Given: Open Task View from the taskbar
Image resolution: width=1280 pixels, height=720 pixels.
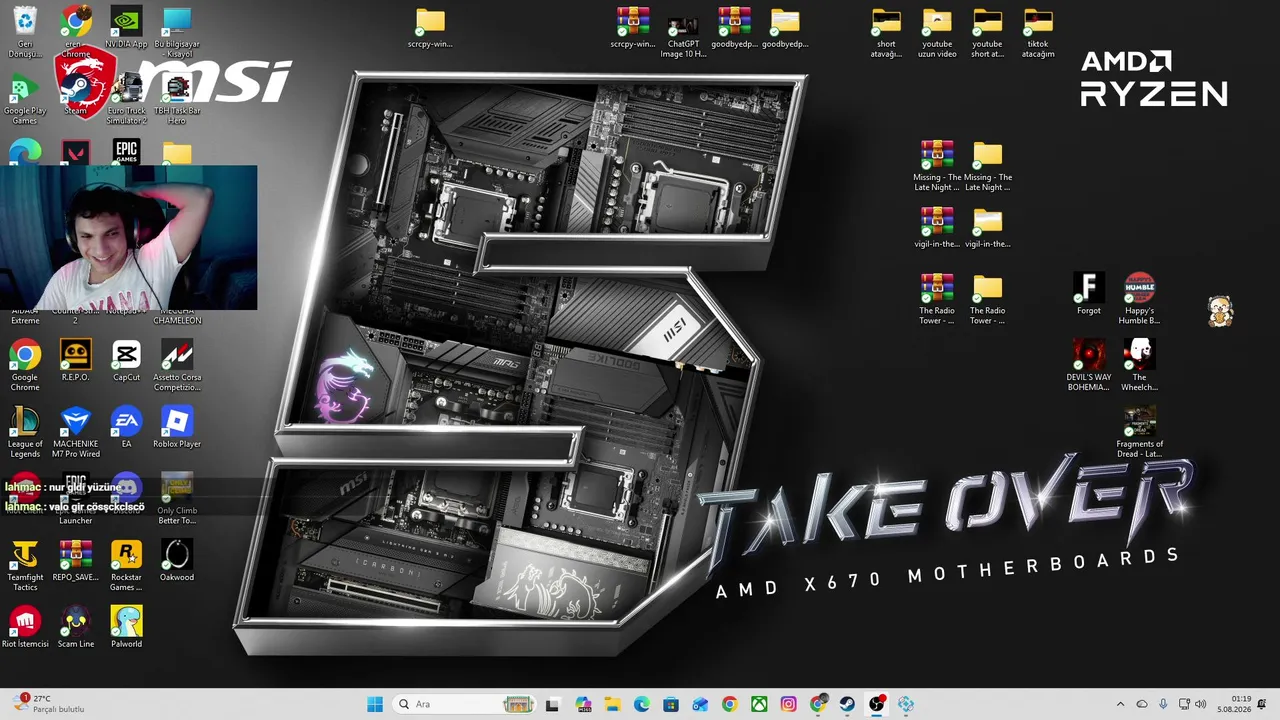Looking at the screenshot, I should coord(552,704).
